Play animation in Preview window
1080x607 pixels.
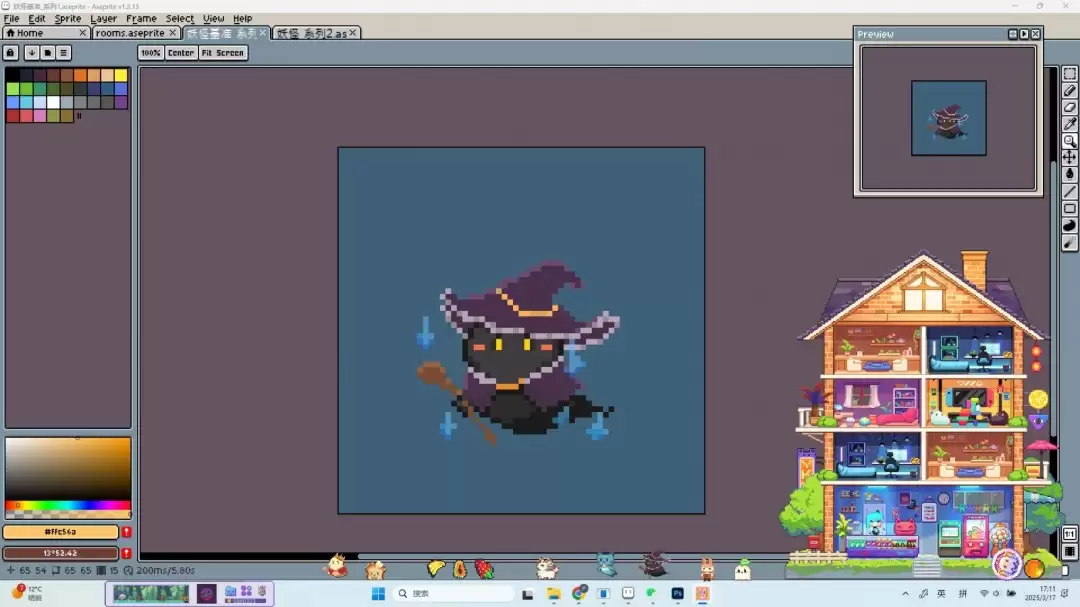click(x=1024, y=34)
